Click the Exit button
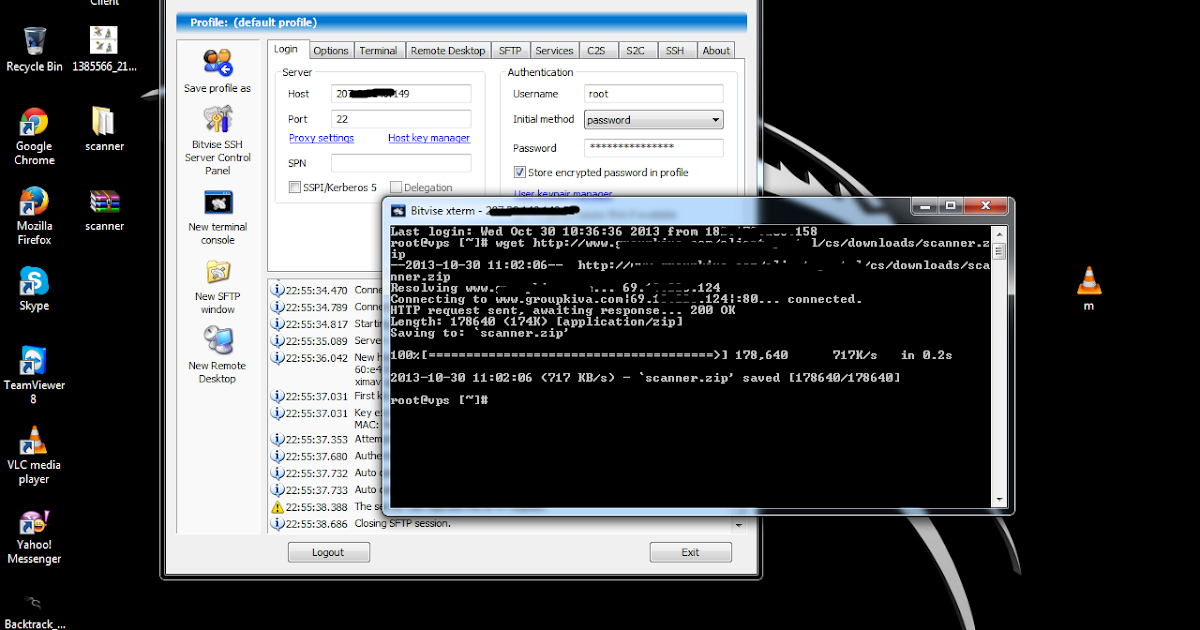The height and width of the screenshot is (630, 1200). (x=690, y=552)
